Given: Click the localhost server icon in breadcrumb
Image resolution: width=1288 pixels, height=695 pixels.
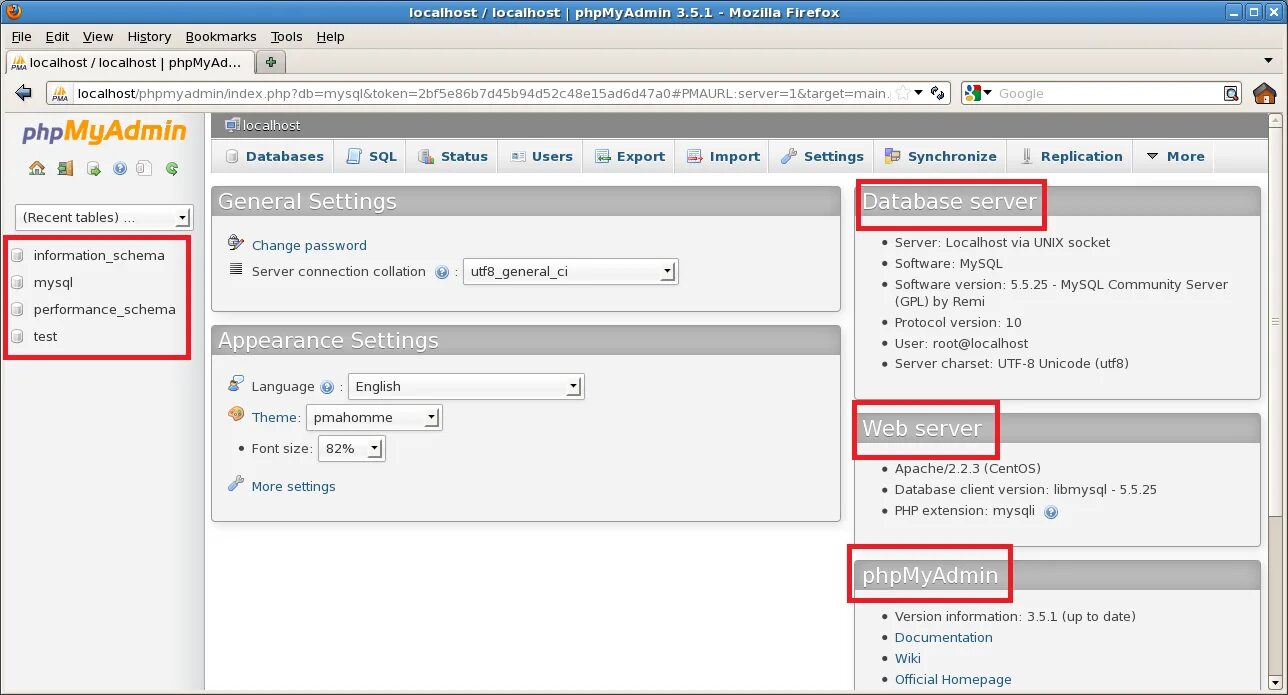Looking at the screenshot, I should click(232, 125).
